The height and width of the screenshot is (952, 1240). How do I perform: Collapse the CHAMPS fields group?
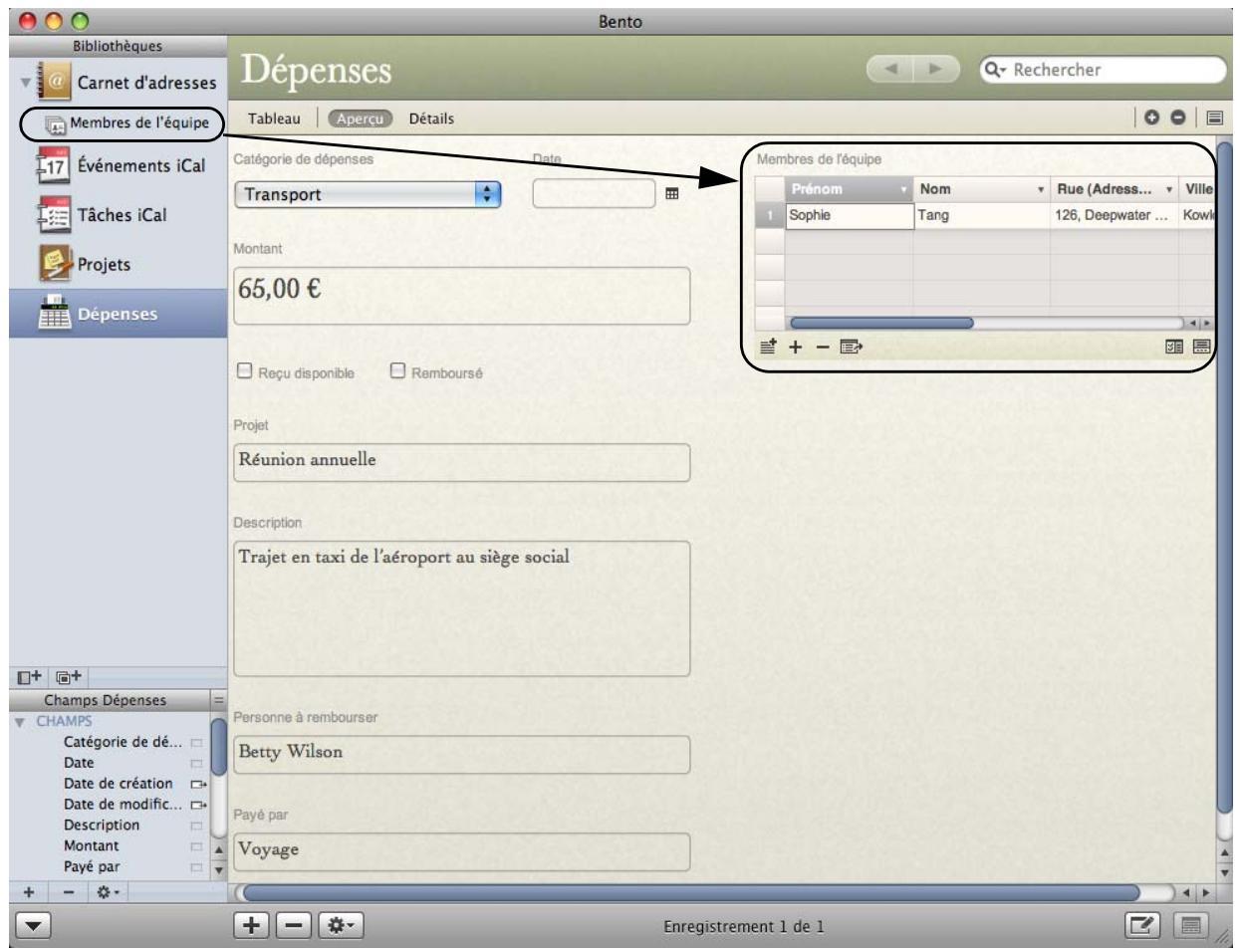[20, 721]
